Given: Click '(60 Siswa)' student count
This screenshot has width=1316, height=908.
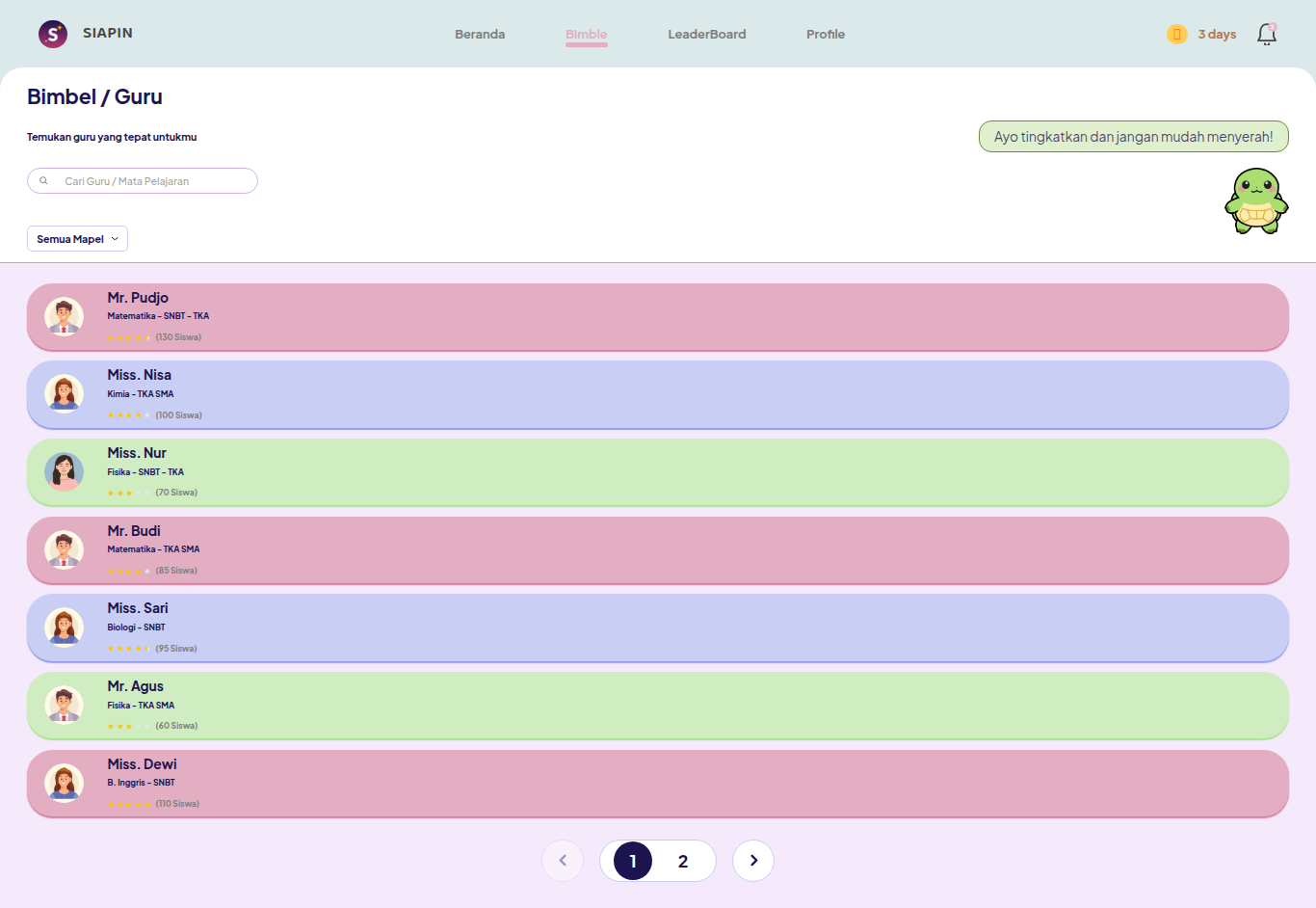Looking at the screenshot, I should point(176,726).
